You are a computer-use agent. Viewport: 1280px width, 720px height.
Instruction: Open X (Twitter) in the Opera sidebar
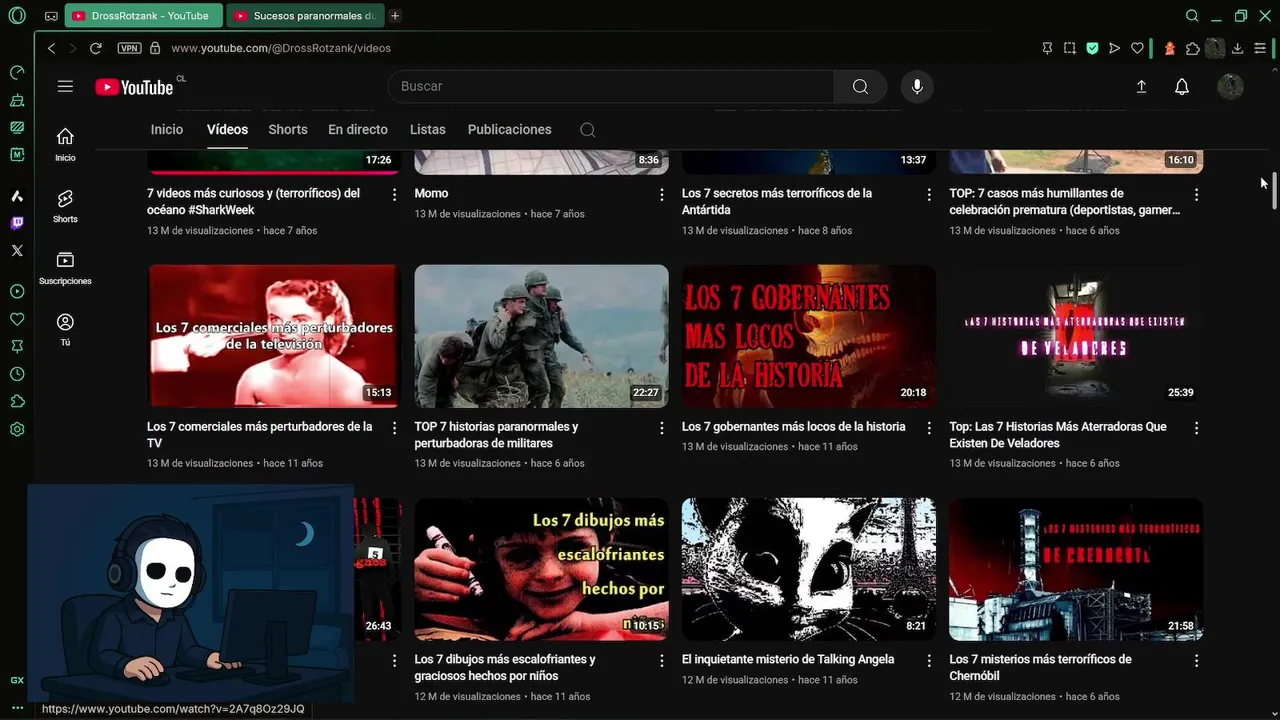point(17,251)
